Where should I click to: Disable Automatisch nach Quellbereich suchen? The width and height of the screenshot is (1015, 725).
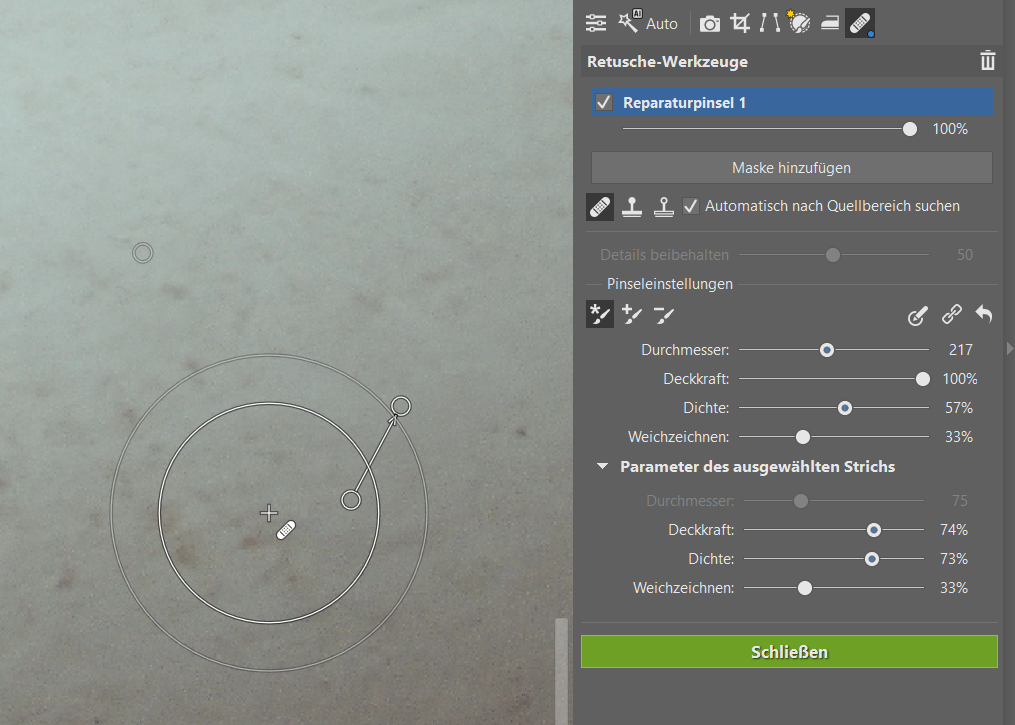point(691,206)
